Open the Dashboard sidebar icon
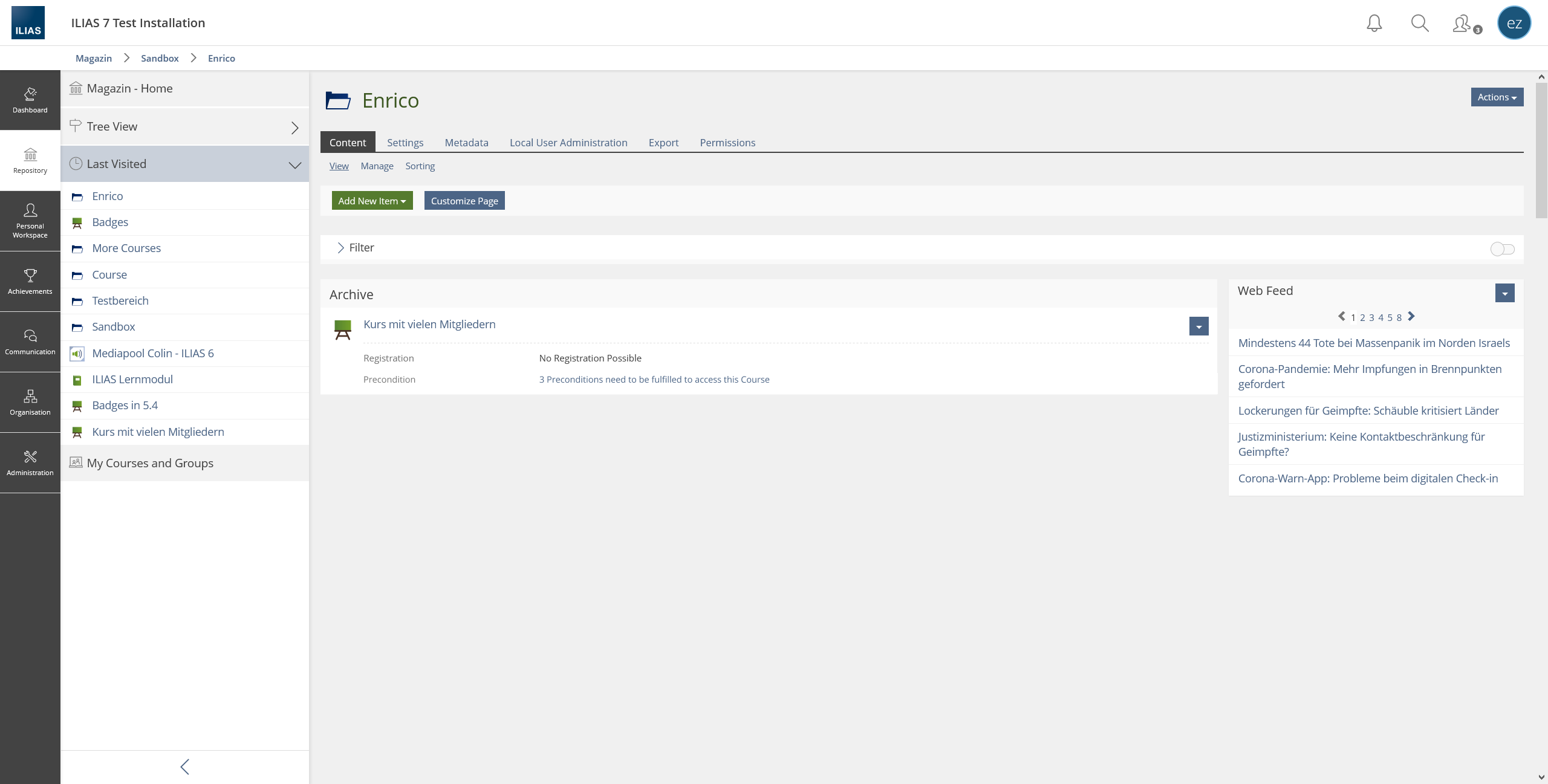1548x784 pixels. pos(30,100)
